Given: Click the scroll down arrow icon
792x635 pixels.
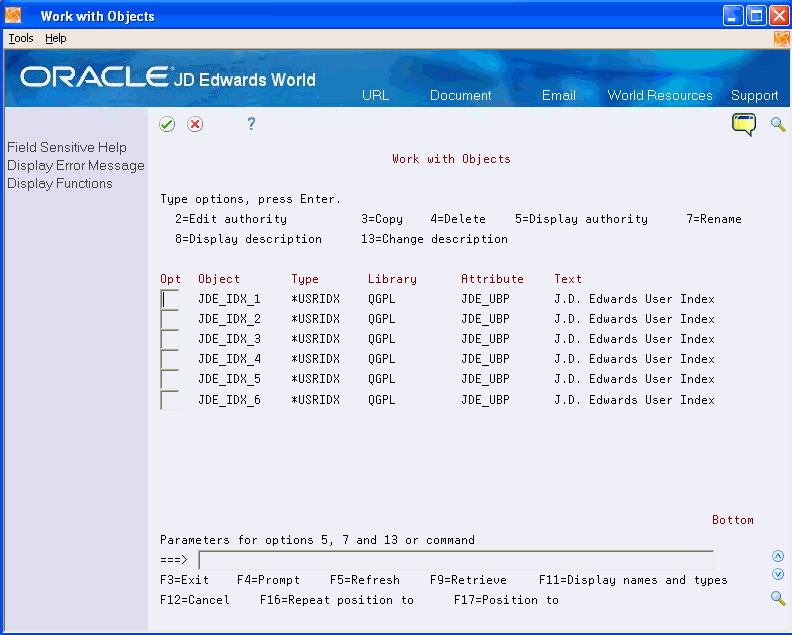Looking at the screenshot, I should [778, 574].
